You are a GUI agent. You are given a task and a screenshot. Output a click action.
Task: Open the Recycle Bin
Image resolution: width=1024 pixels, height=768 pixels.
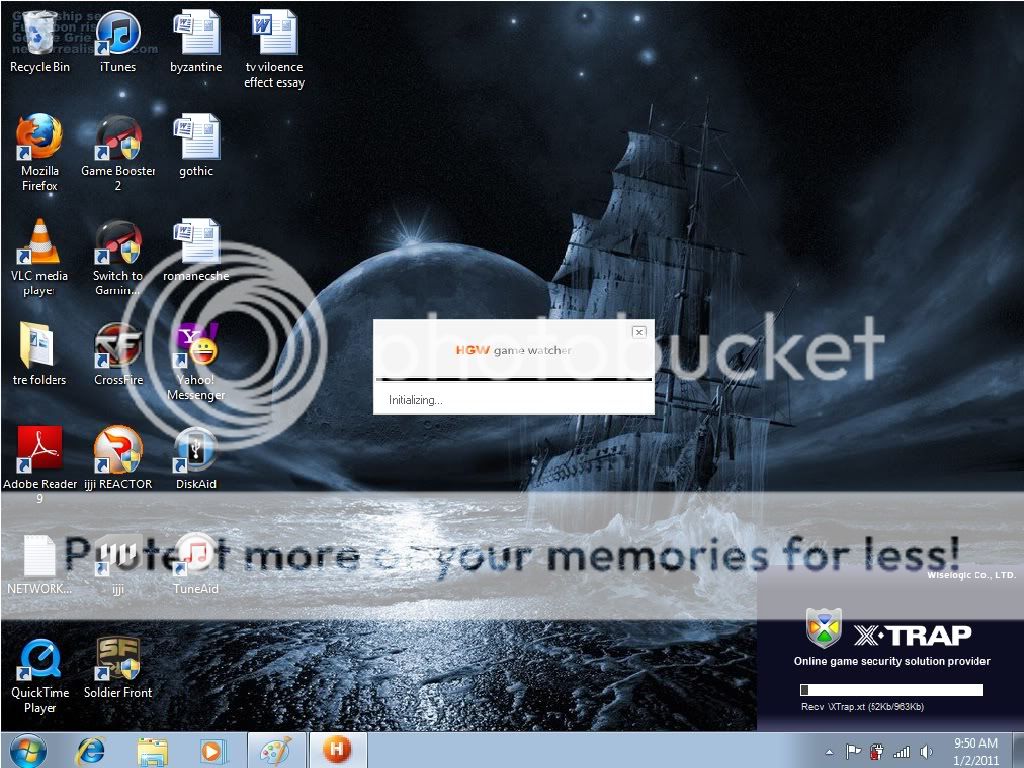click(39, 35)
